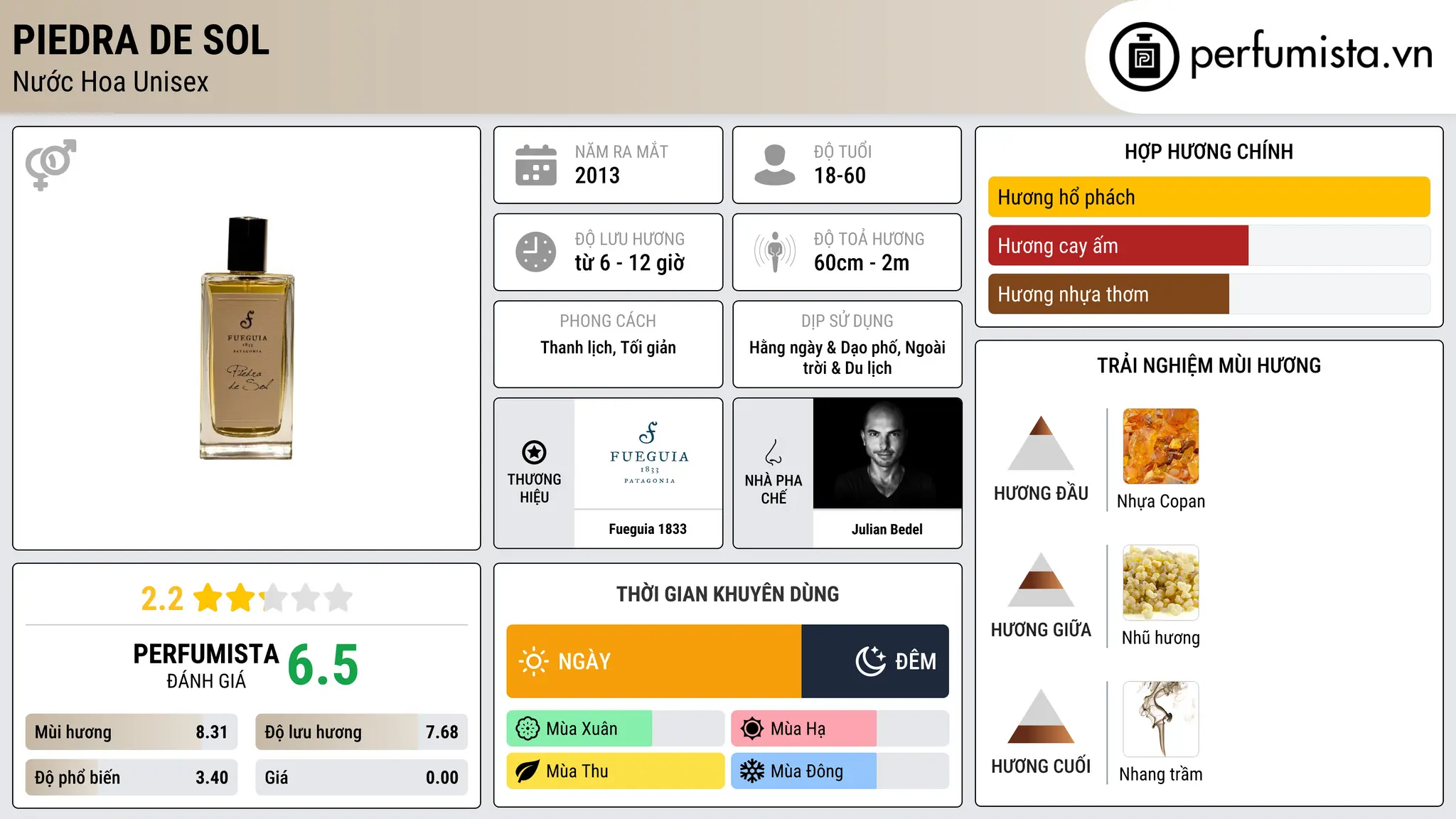The height and width of the screenshot is (819, 1456).
Task: Select the Hương cay ấm accord bar
Action: point(1209,245)
